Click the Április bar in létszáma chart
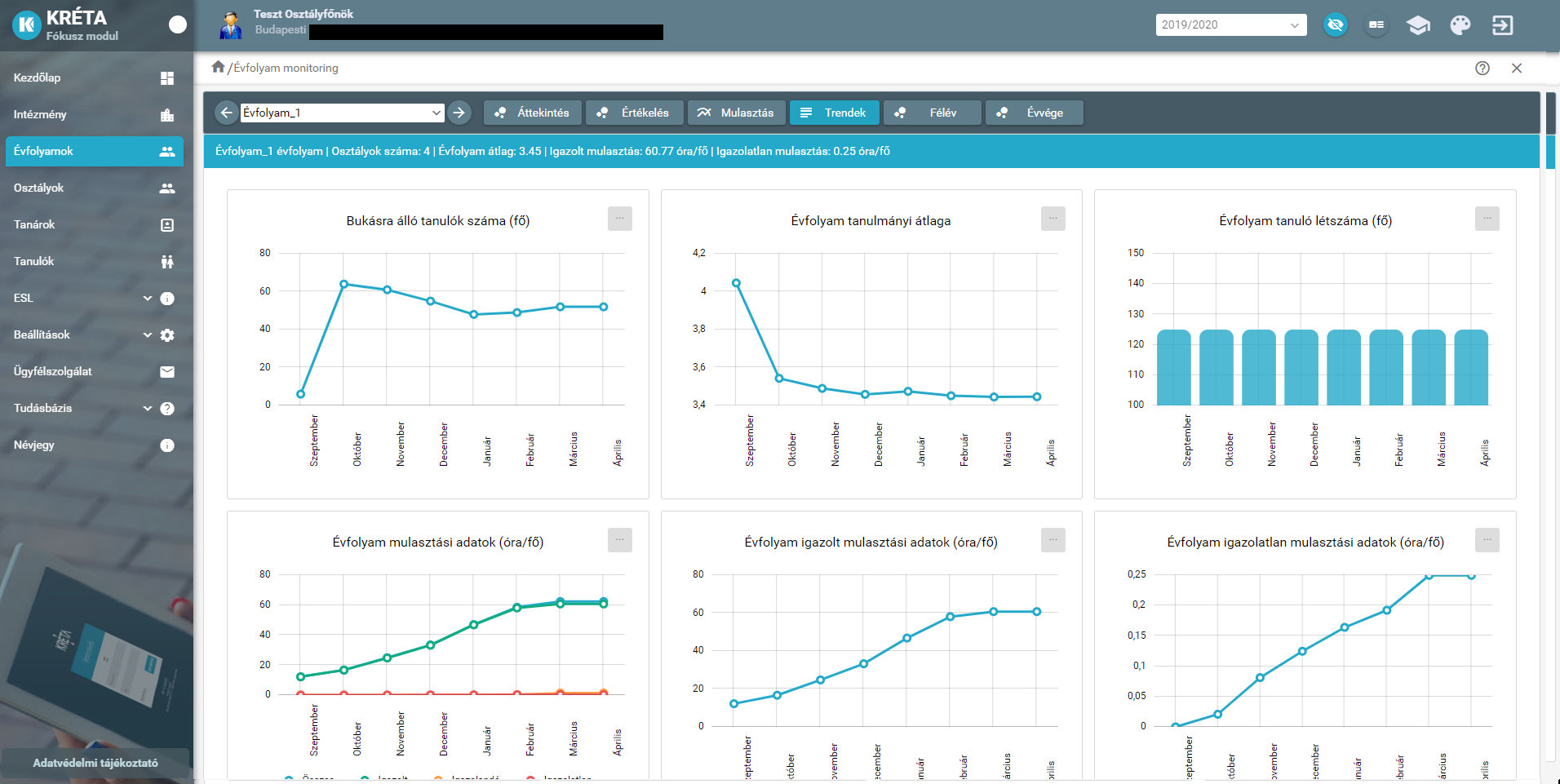1560x784 pixels. coord(1471,367)
